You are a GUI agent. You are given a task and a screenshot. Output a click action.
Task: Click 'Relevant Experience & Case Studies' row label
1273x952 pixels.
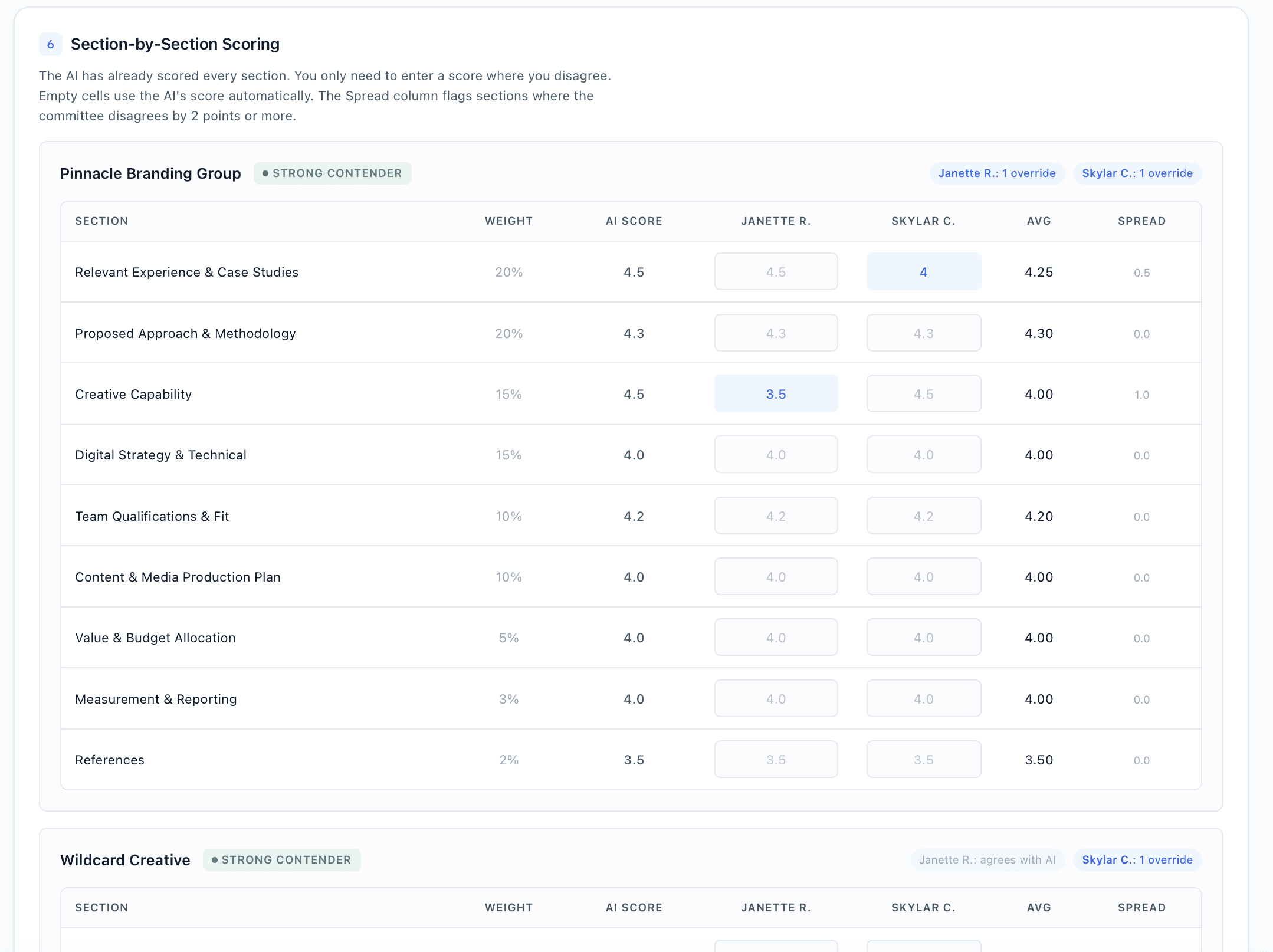tap(186, 272)
